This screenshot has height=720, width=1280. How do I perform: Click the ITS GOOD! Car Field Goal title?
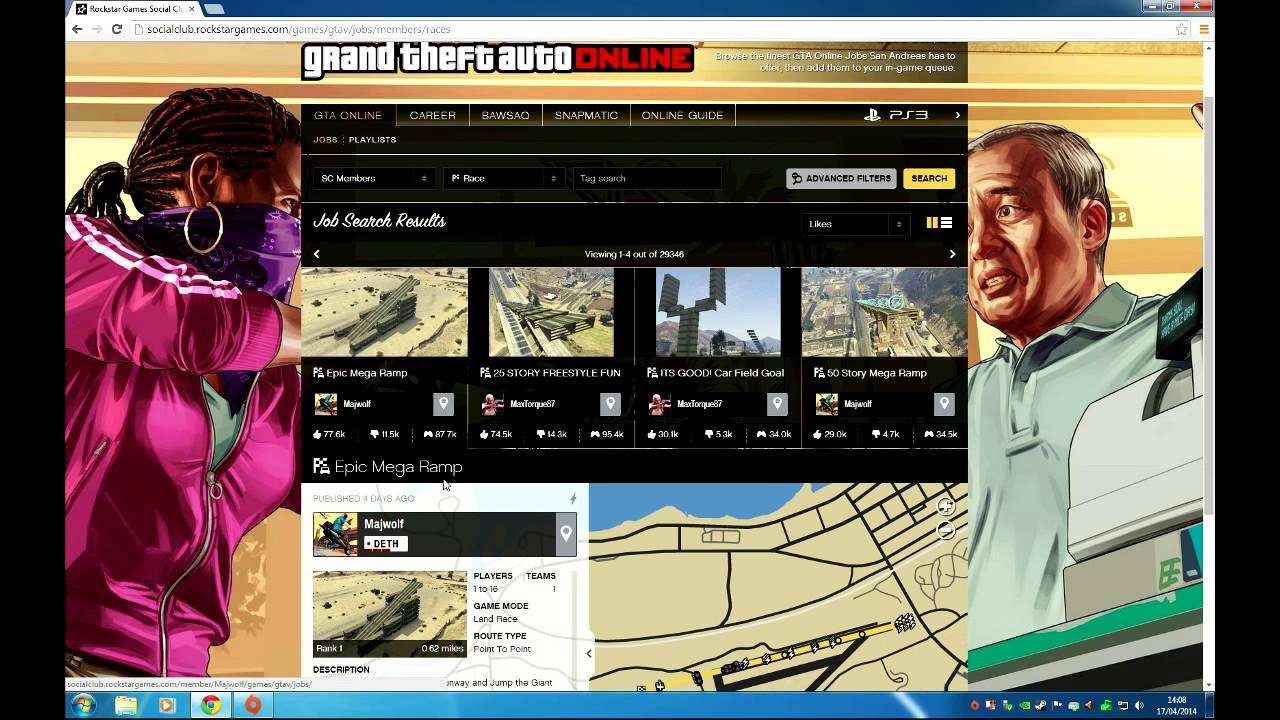(722, 373)
